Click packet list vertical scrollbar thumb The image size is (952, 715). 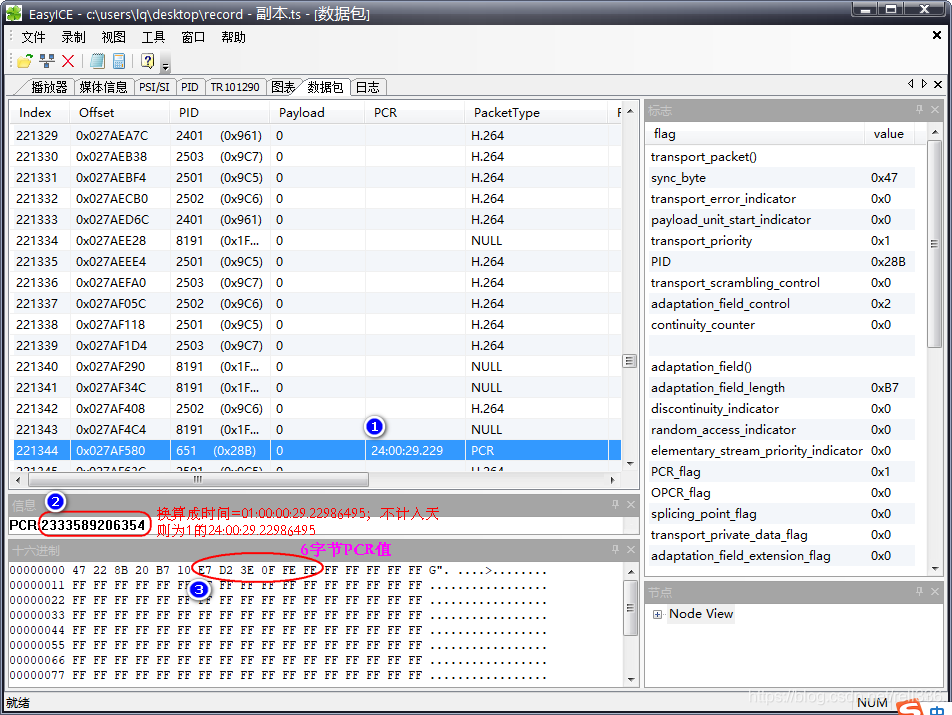tap(630, 361)
